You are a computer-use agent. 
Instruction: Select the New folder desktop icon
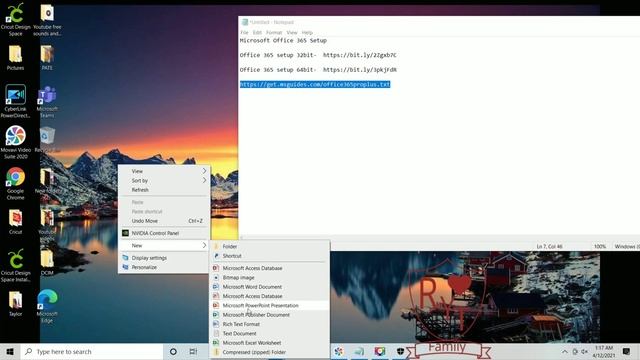[x=47, y=180]
